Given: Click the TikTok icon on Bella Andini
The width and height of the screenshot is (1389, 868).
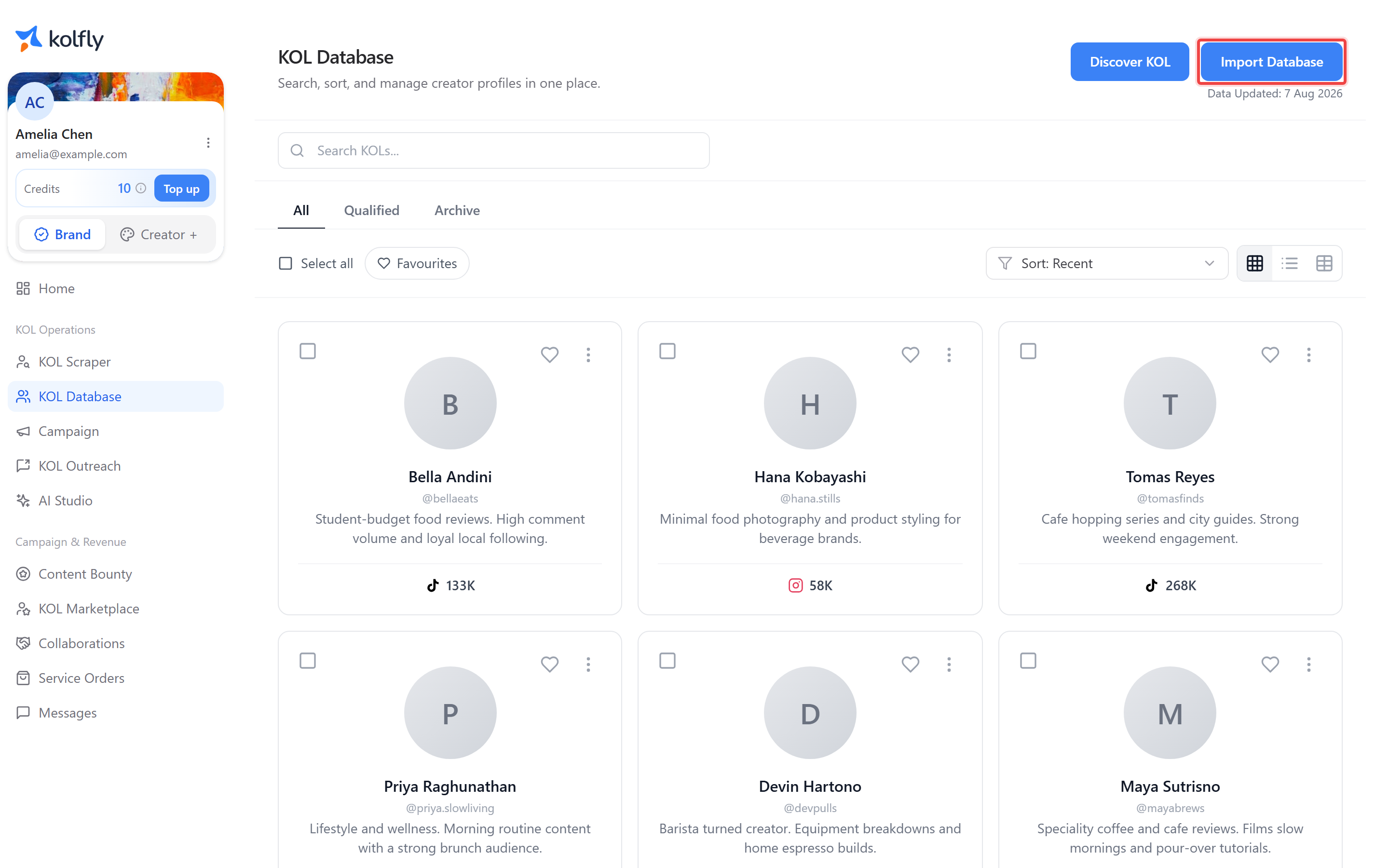Looking at the screenshot, I should (433, 585).
